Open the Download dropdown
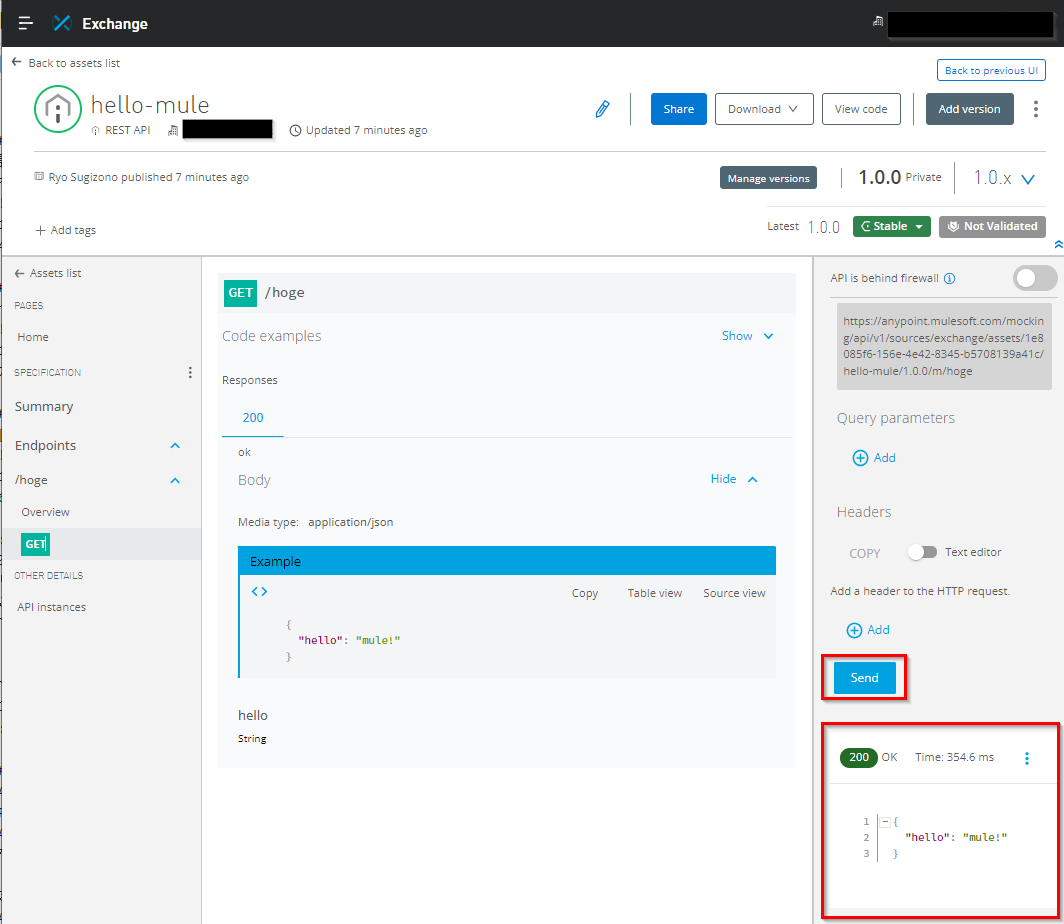This screenshot has height=924, width=1064. pos(764,108)
